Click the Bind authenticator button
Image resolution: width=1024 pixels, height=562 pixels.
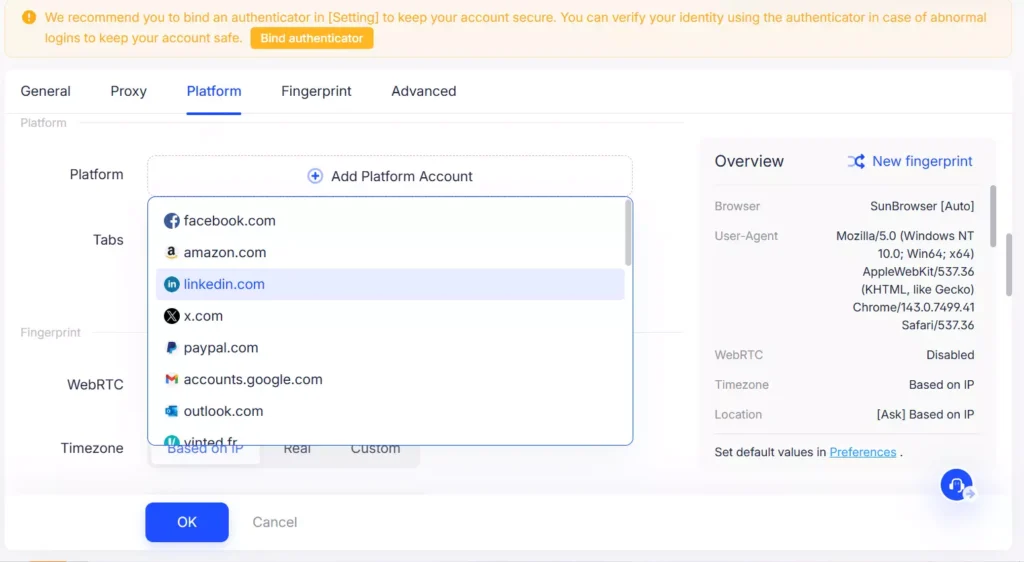click(x=311, y=38)
